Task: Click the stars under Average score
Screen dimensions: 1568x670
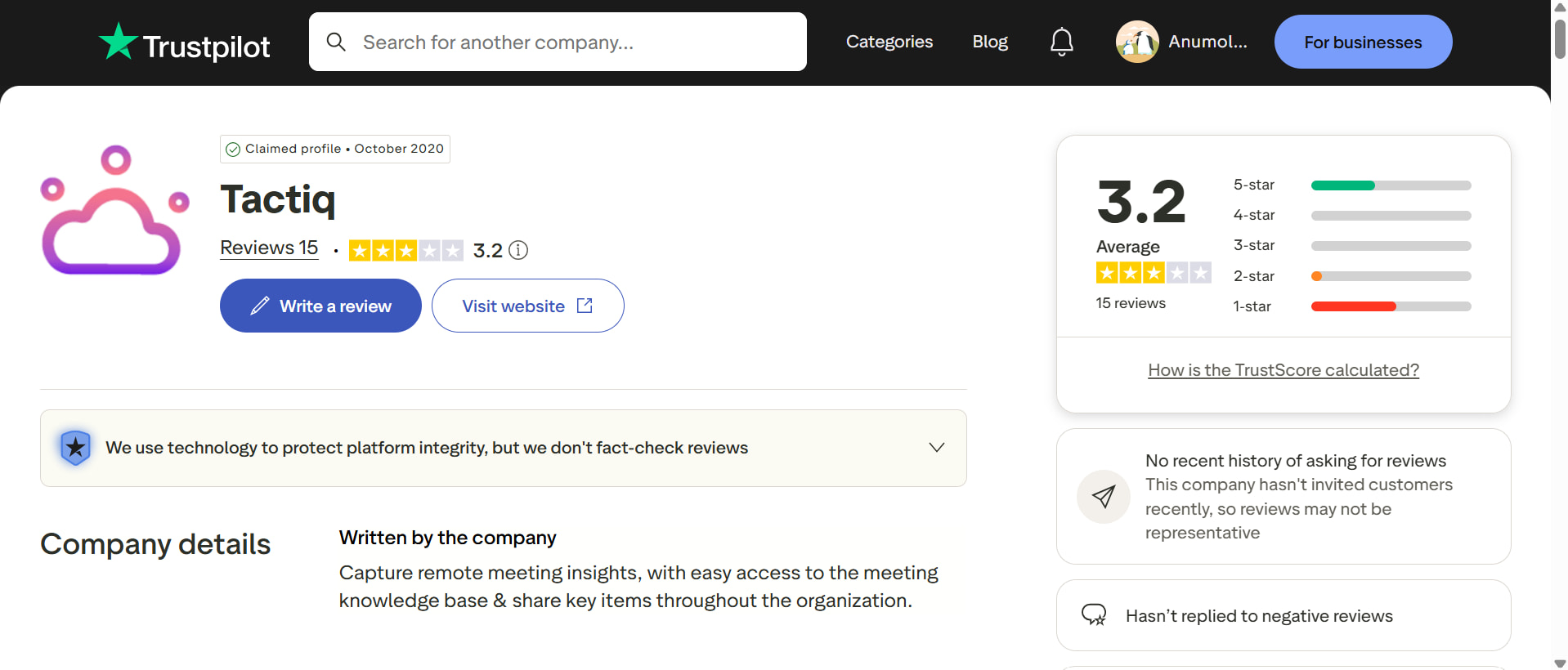Action: (1154, 273)
